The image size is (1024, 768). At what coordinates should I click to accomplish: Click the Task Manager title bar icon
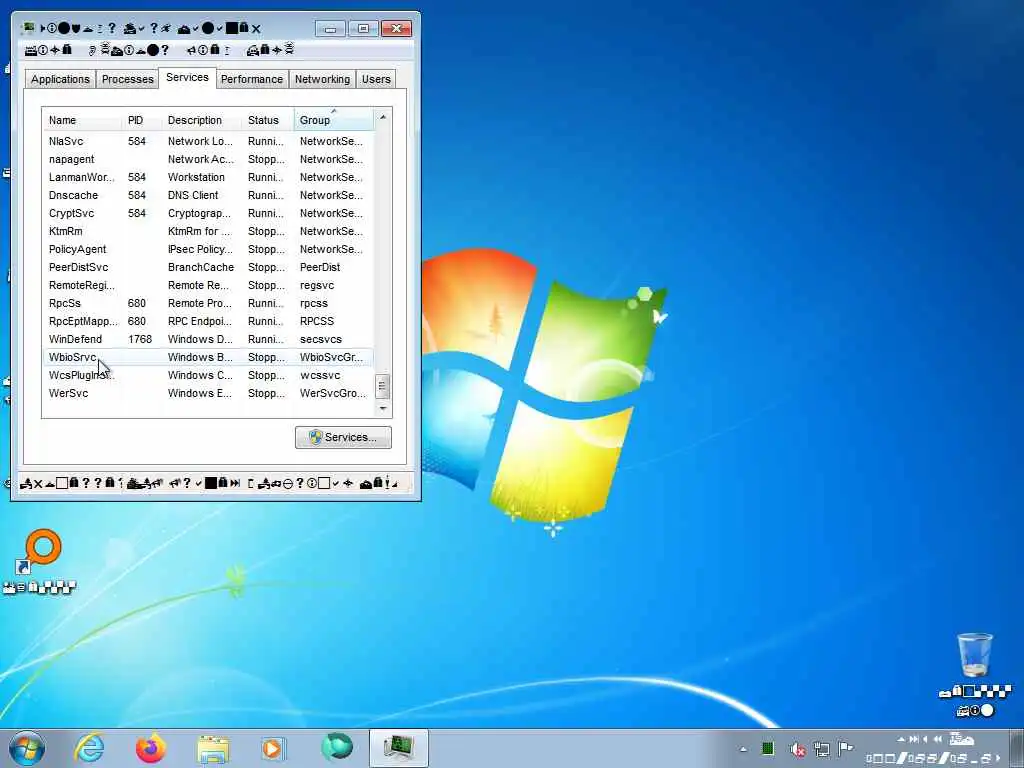(27, 28)
